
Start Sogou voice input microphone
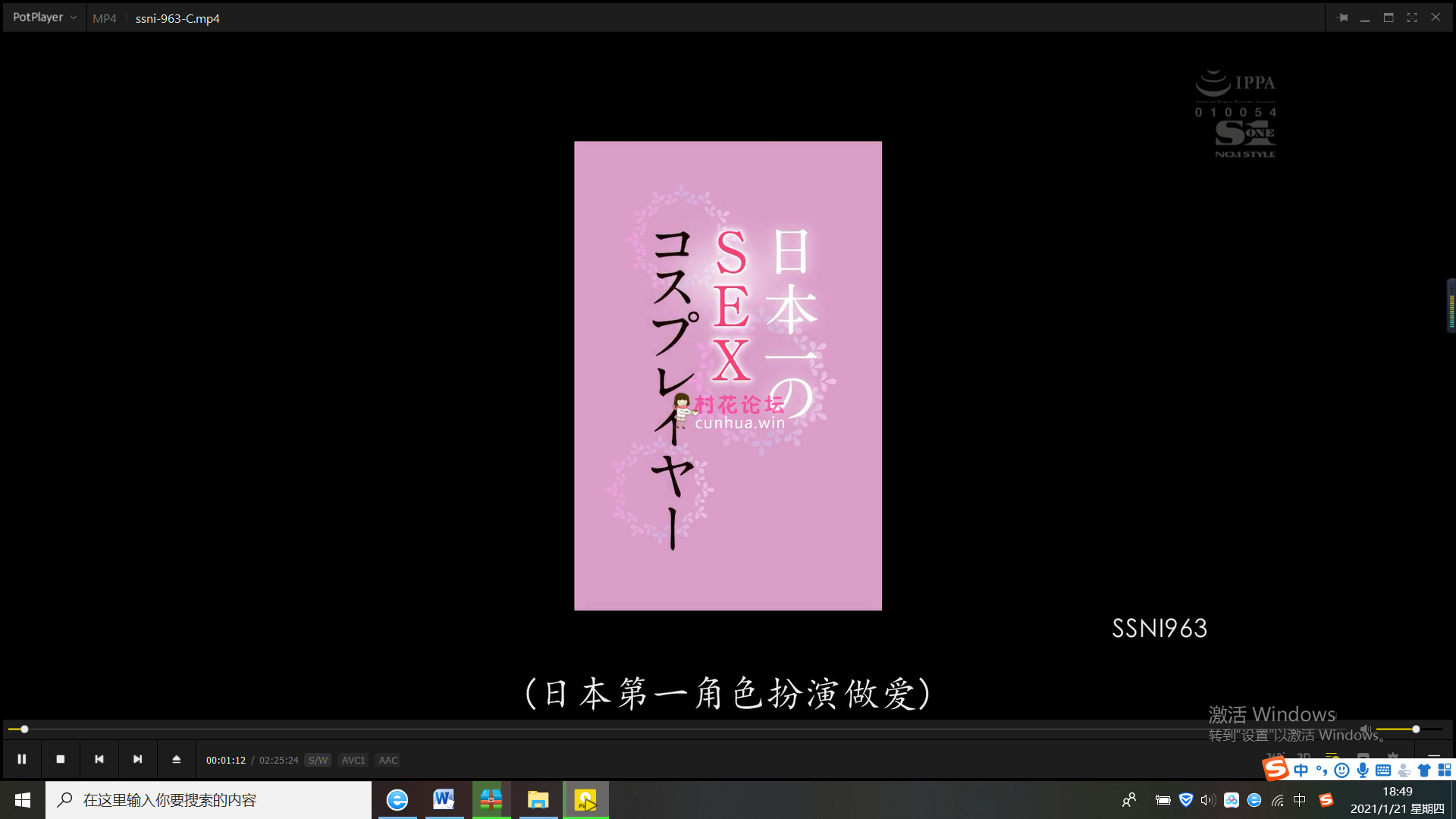click(x=1363, y=770)
